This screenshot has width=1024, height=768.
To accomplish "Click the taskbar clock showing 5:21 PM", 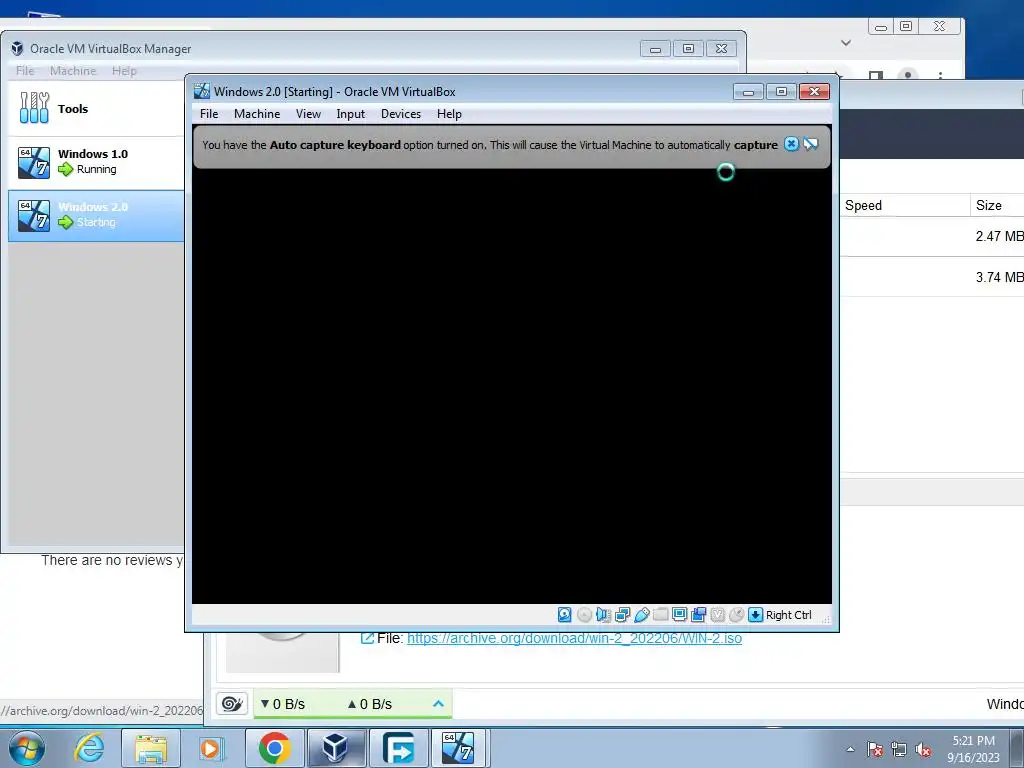I will (973, 748).
